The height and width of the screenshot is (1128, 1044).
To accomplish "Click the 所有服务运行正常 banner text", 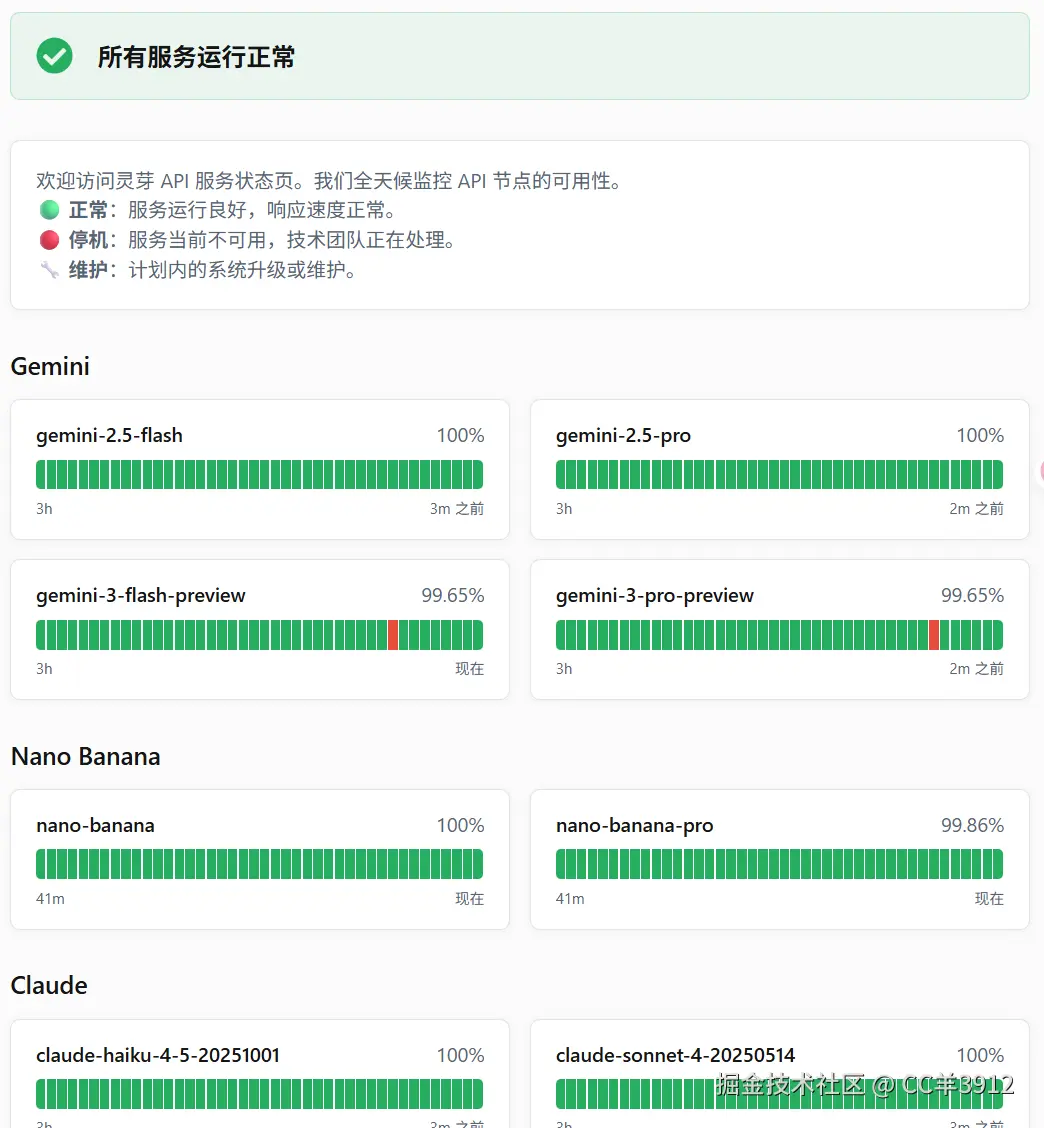I will coord(196,57).
